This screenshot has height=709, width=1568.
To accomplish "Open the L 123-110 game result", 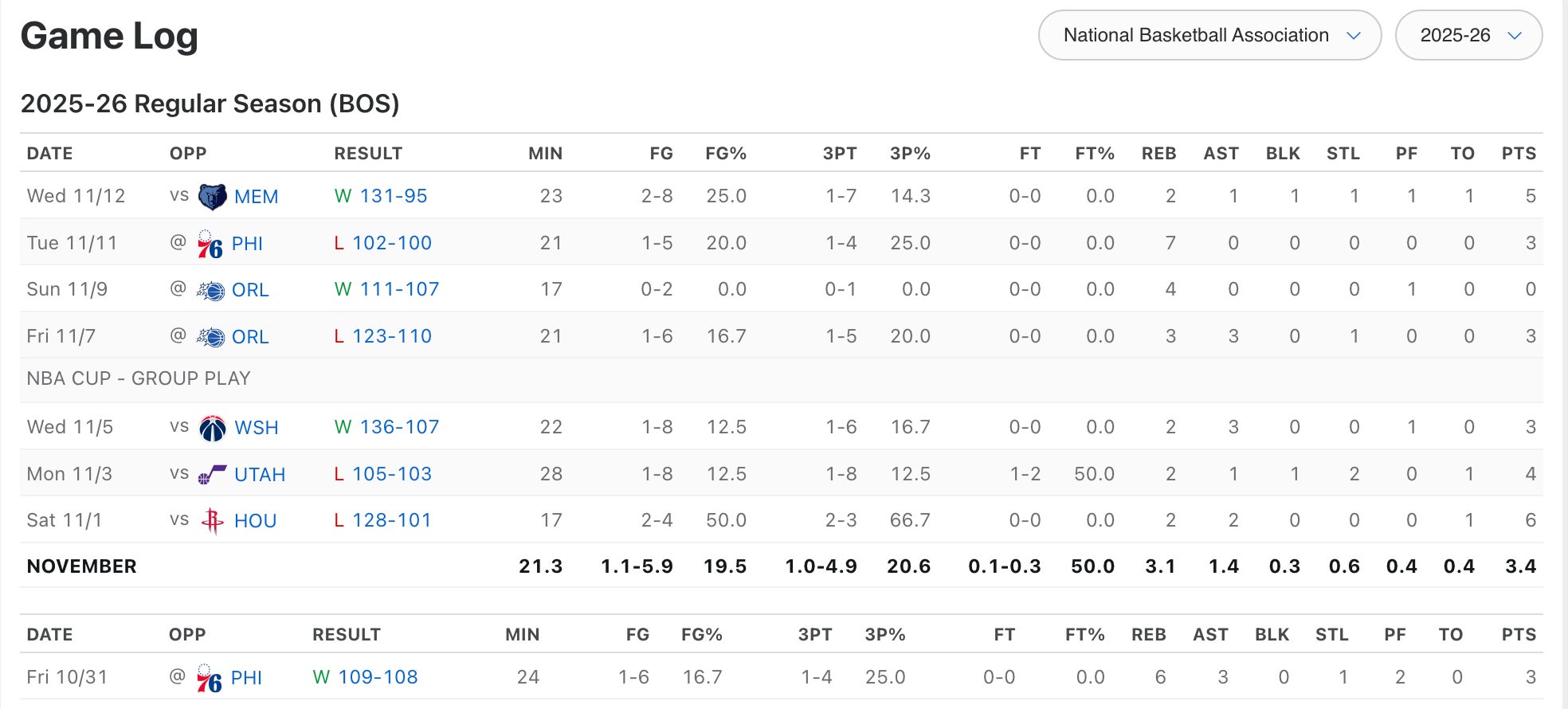I will (391, 336).
